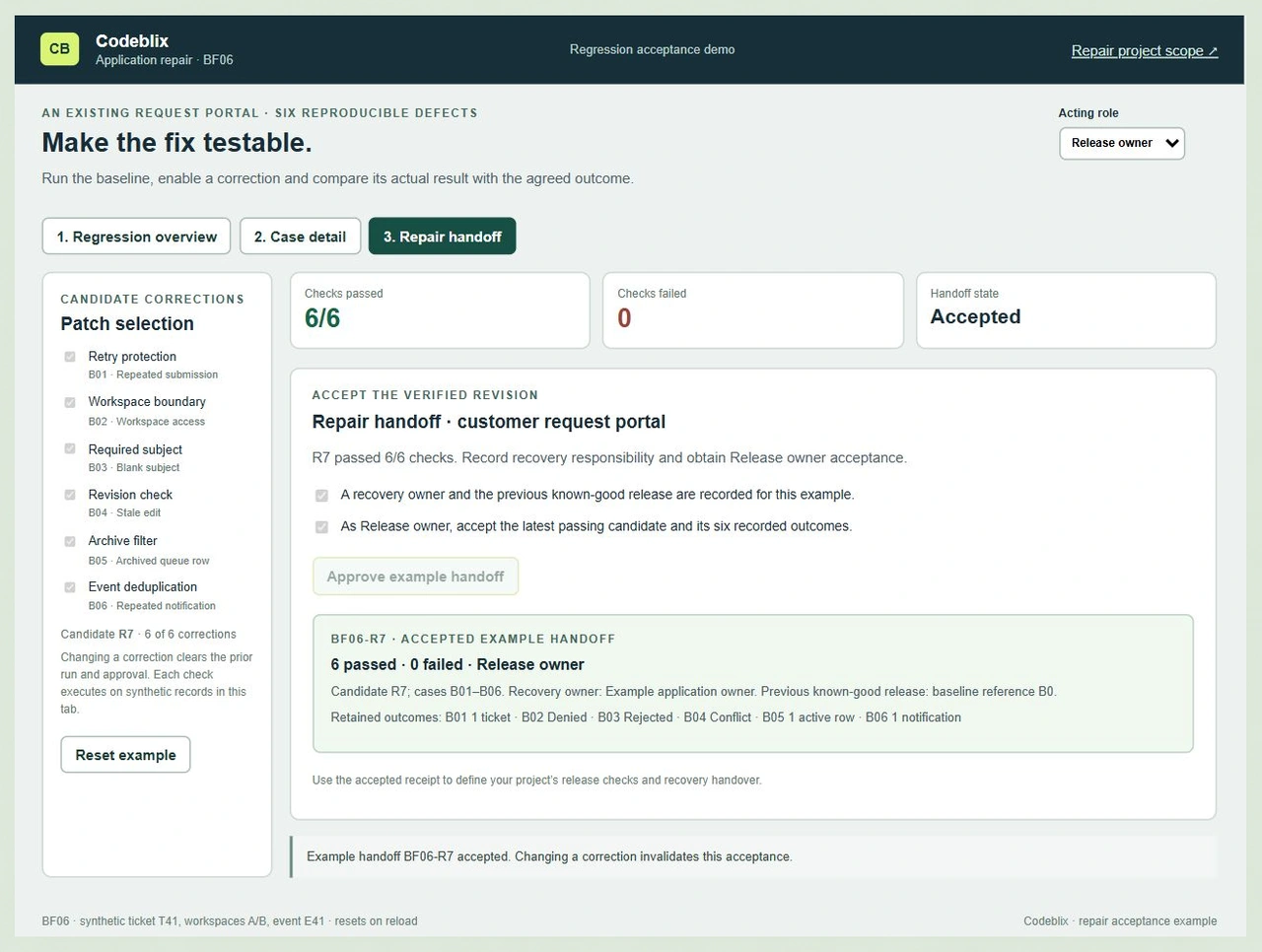Viewport: 1262px width, 952px height.
Task: Click the Handoff state Accepted value
Action: click(975, 316)
